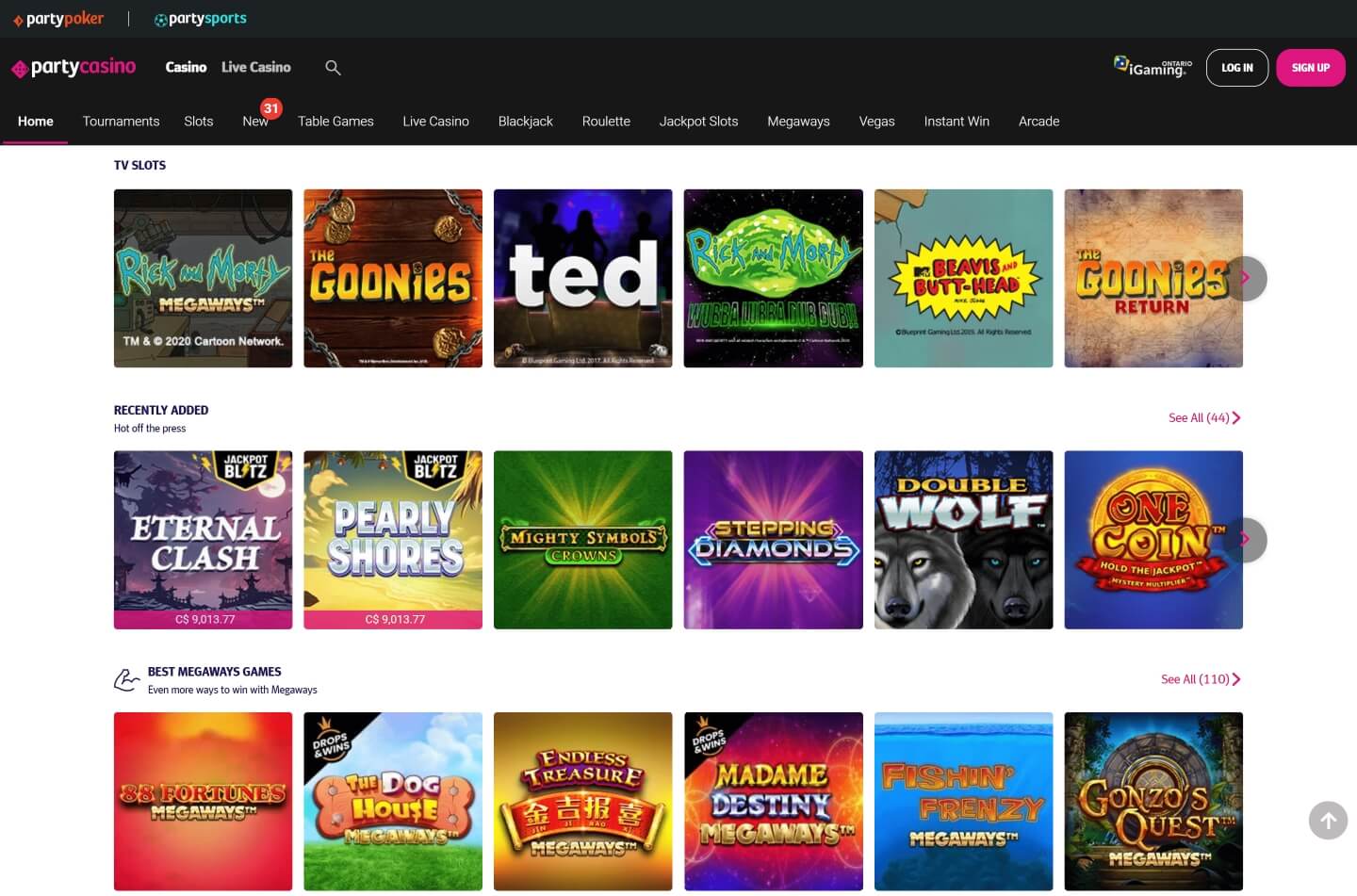This screenshot has width=1357, height=896.
Task: Open the Blackjack menu item
Action: click(x=526, y=122)
